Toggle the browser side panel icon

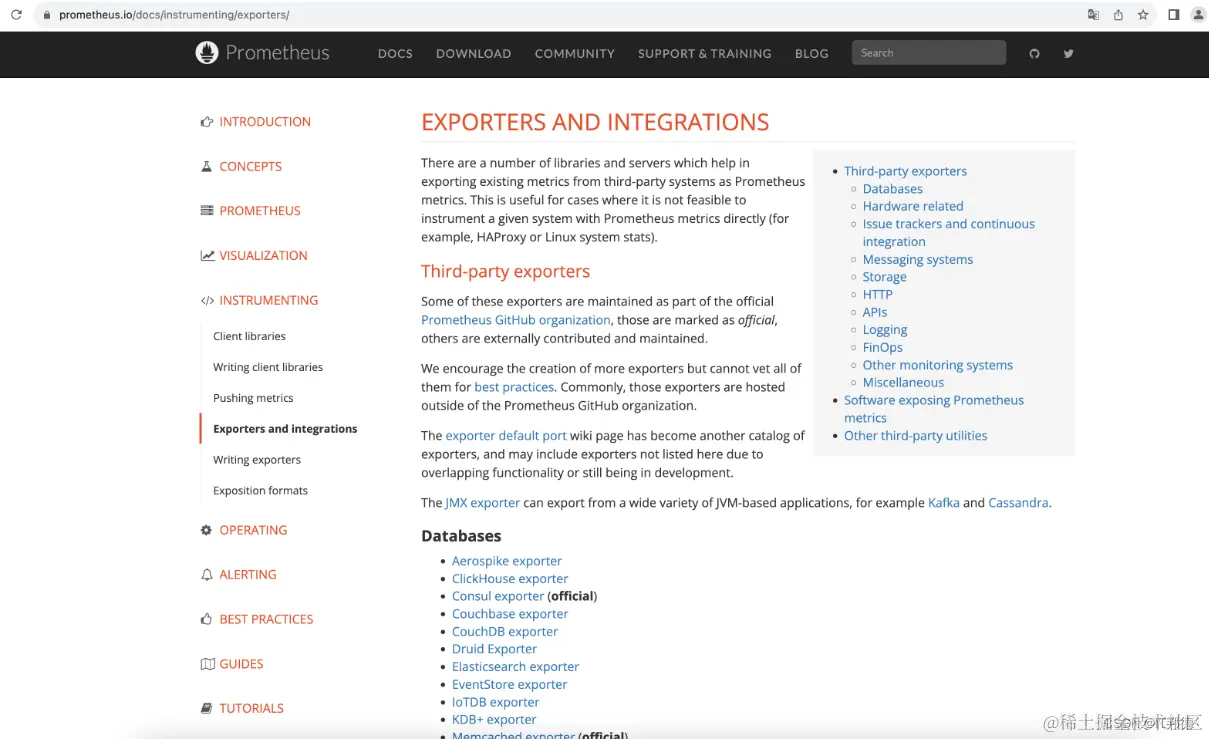click(1174, 15)
